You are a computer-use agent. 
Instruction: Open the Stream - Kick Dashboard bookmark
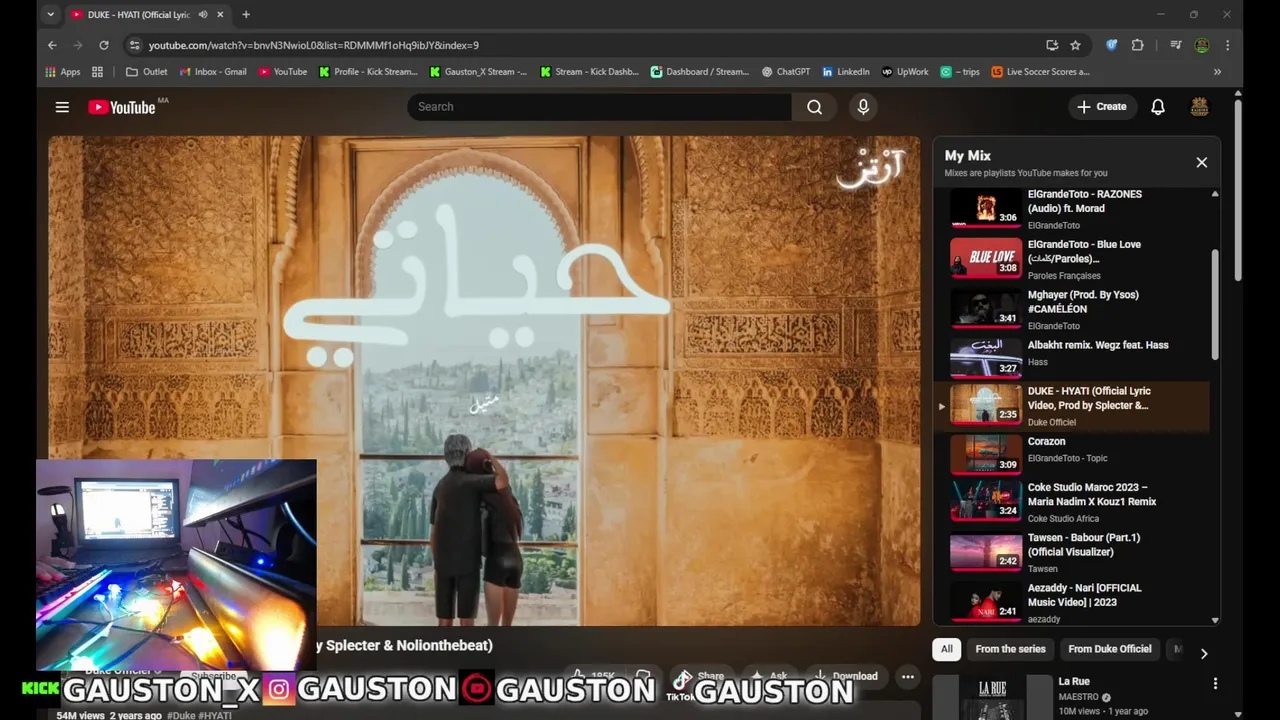[589, 72]
